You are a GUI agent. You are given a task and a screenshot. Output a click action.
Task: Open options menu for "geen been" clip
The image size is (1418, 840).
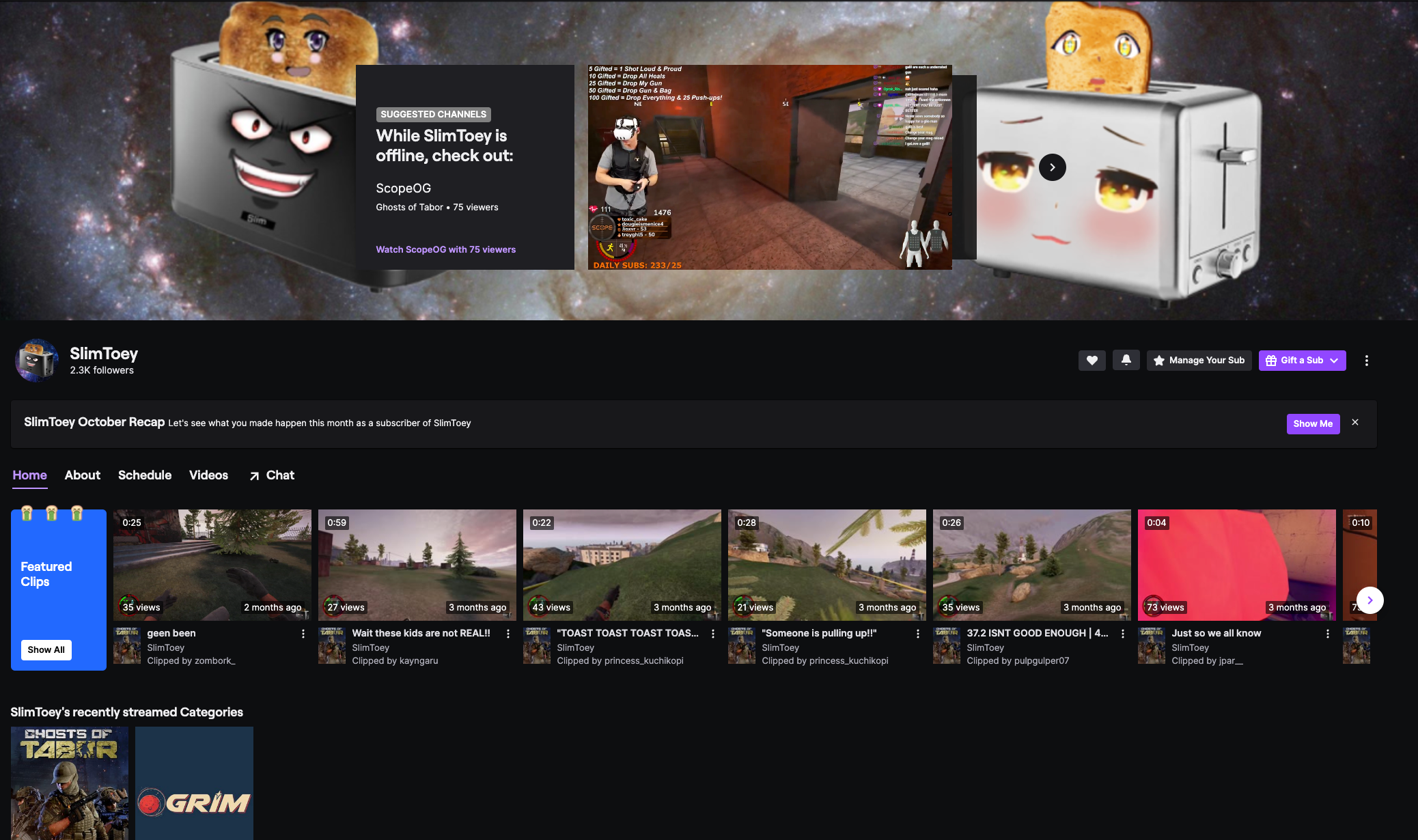pyautogui.click(x=303, y=634)
